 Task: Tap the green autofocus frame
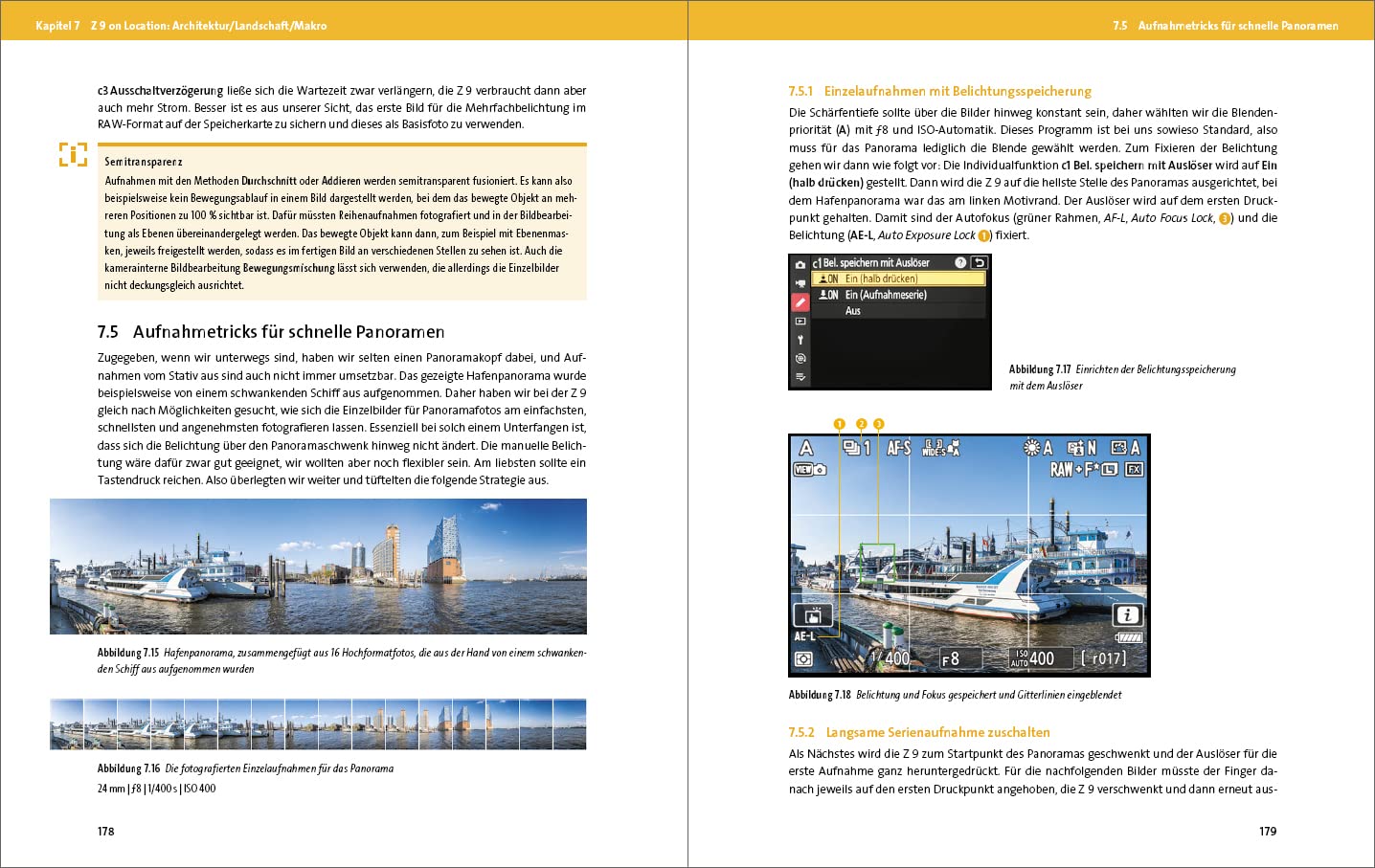coord(876,563)
